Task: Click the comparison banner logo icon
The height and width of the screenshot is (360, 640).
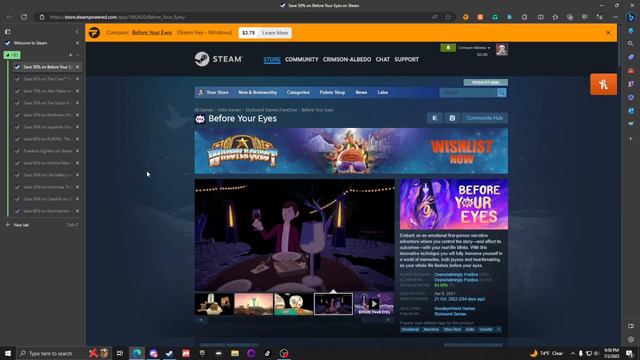Action: coord(94,33)
